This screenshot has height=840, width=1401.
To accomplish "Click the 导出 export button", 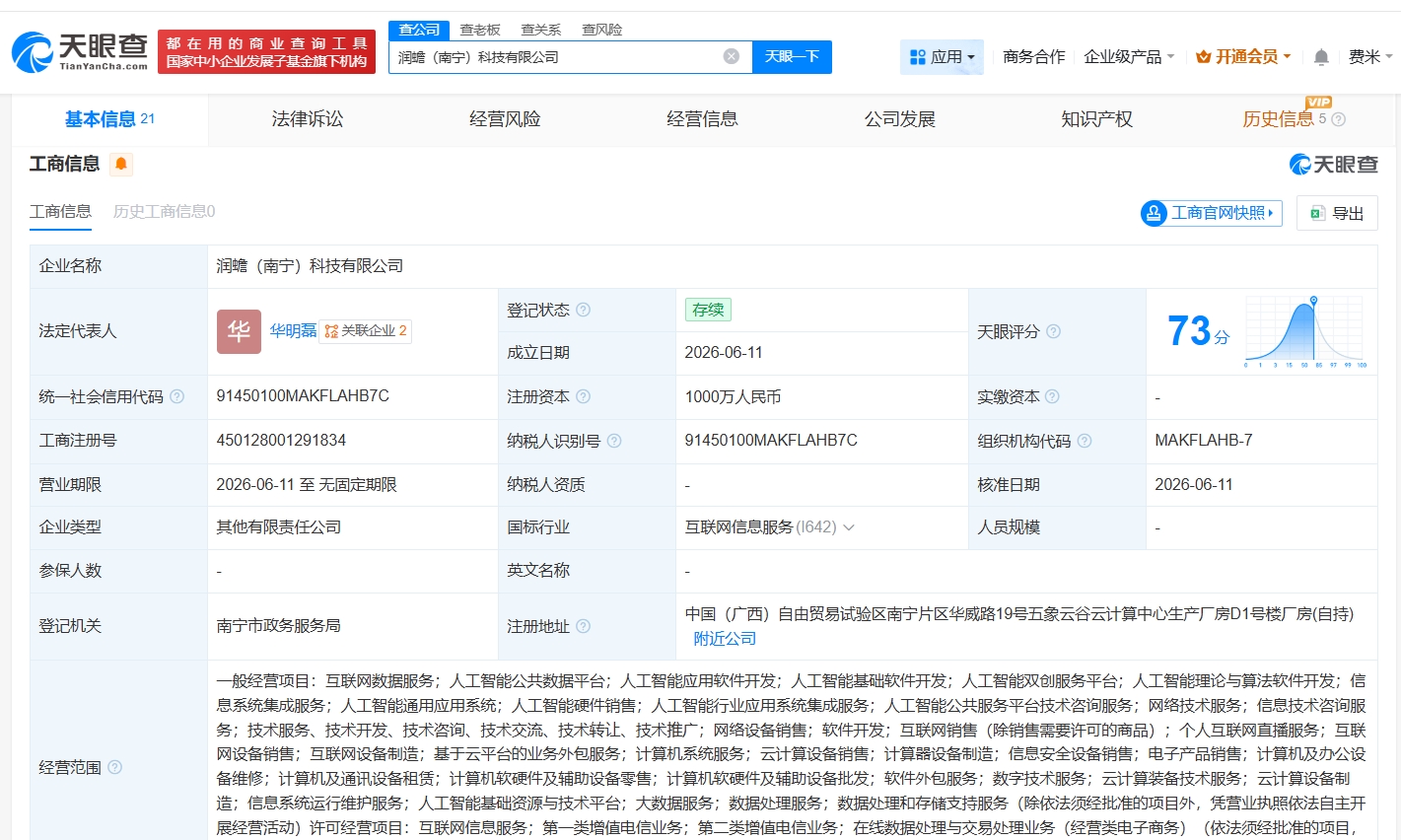I will tap(1338, 213).
